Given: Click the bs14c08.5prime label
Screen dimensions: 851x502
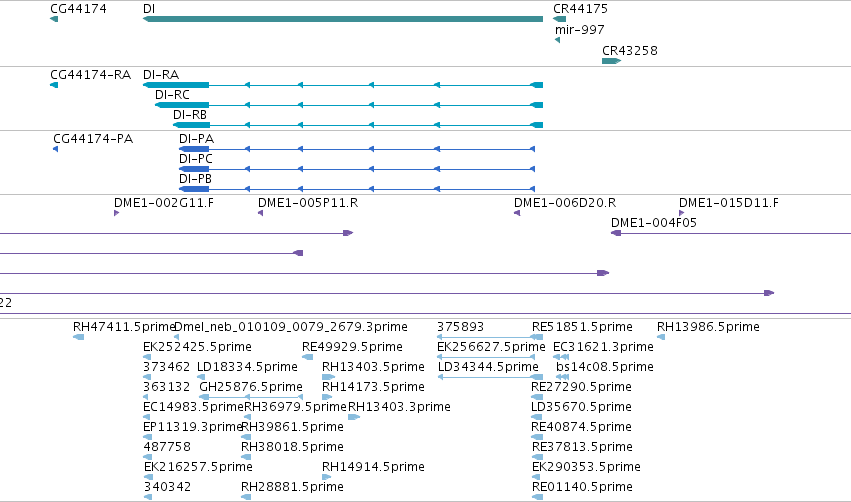Looking at the screenshot, I should [605, 367].
